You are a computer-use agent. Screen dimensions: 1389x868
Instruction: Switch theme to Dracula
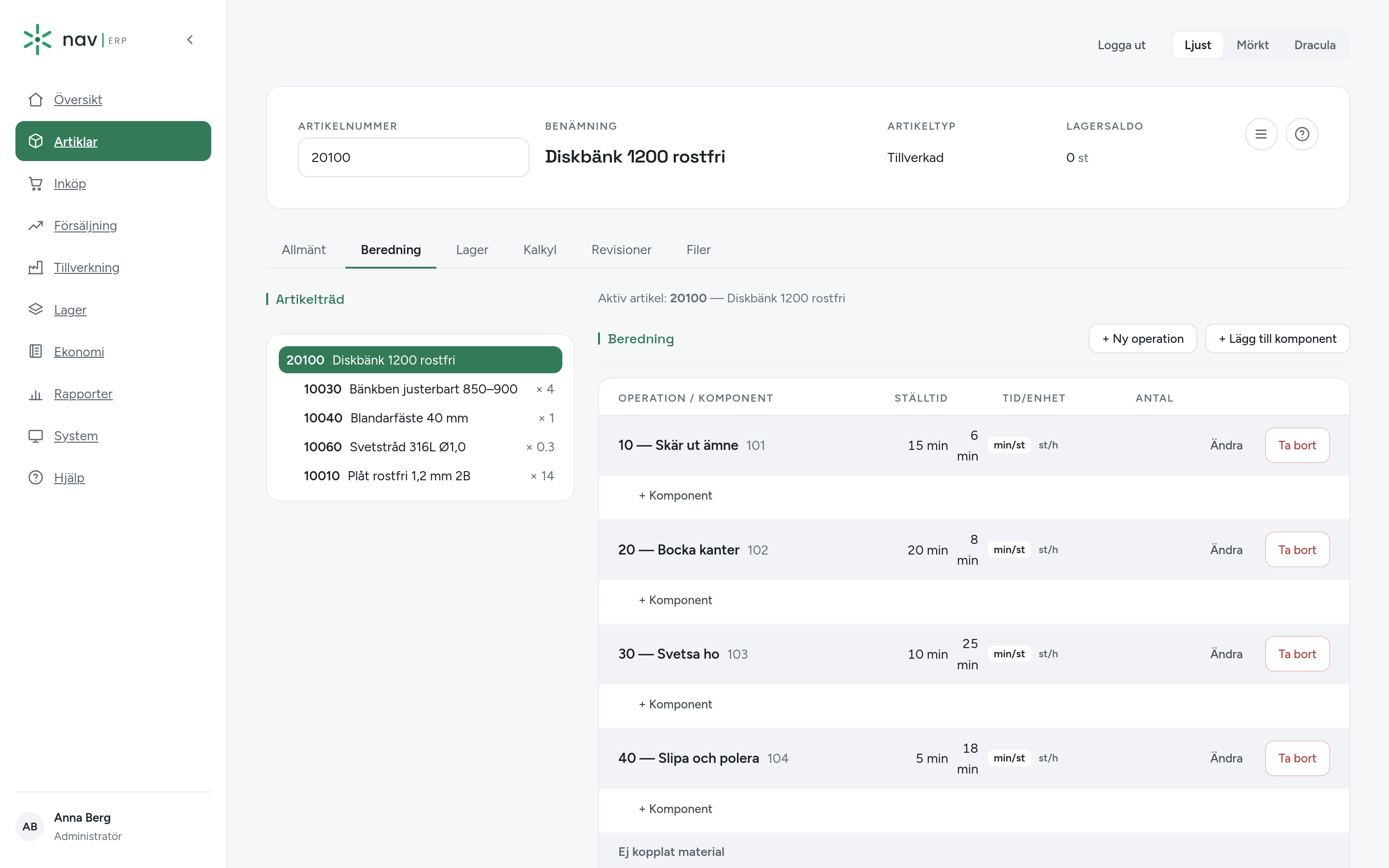1314,45
